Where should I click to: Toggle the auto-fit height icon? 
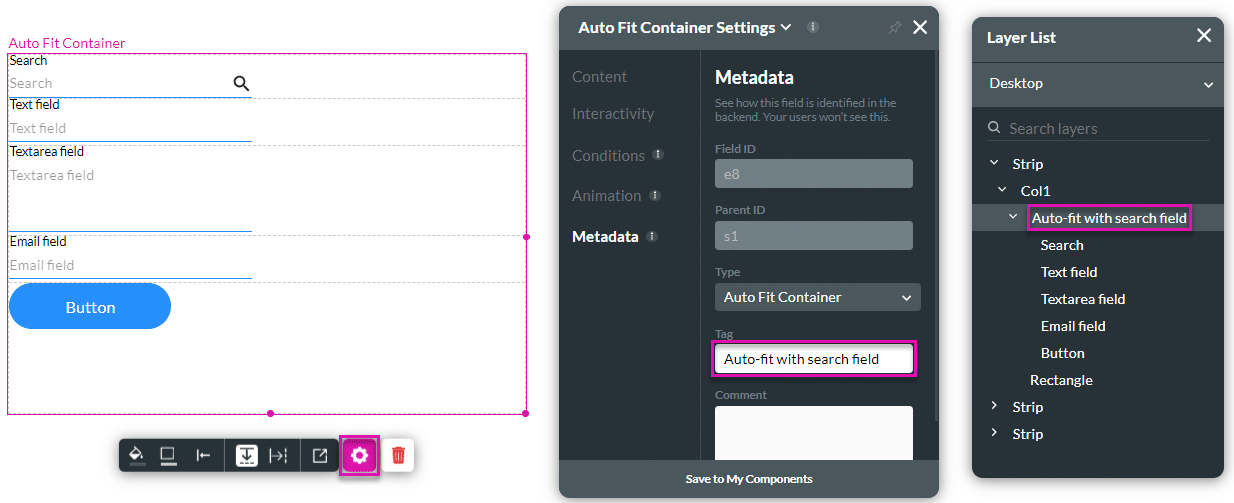pos(246,455)
